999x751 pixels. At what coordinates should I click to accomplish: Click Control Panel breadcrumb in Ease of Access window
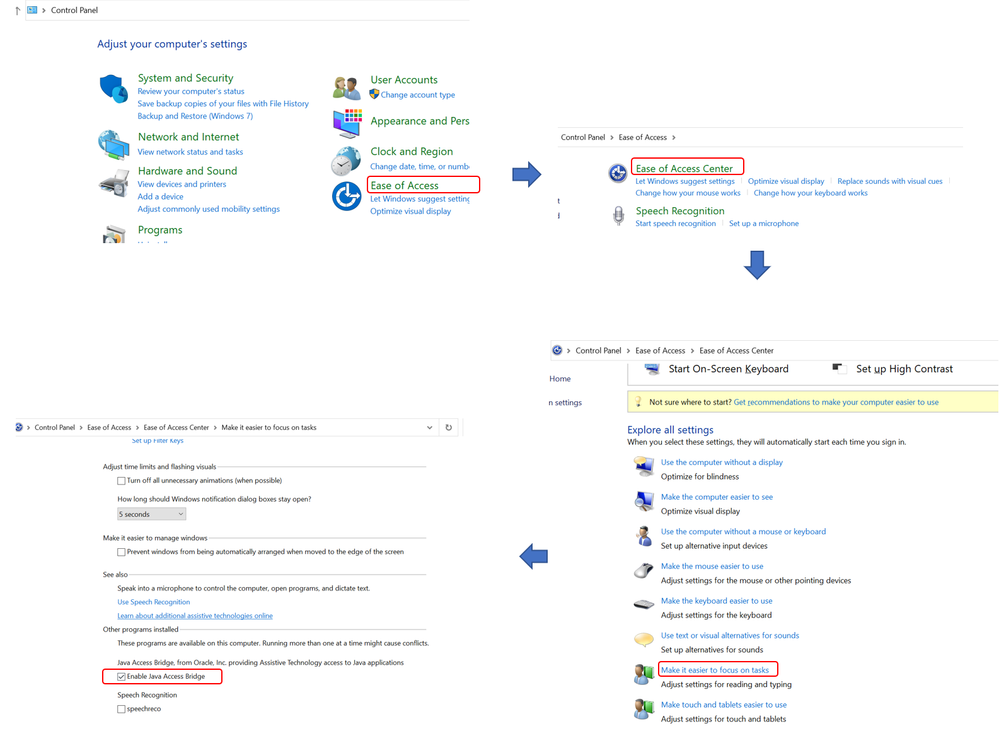(582, 138)
